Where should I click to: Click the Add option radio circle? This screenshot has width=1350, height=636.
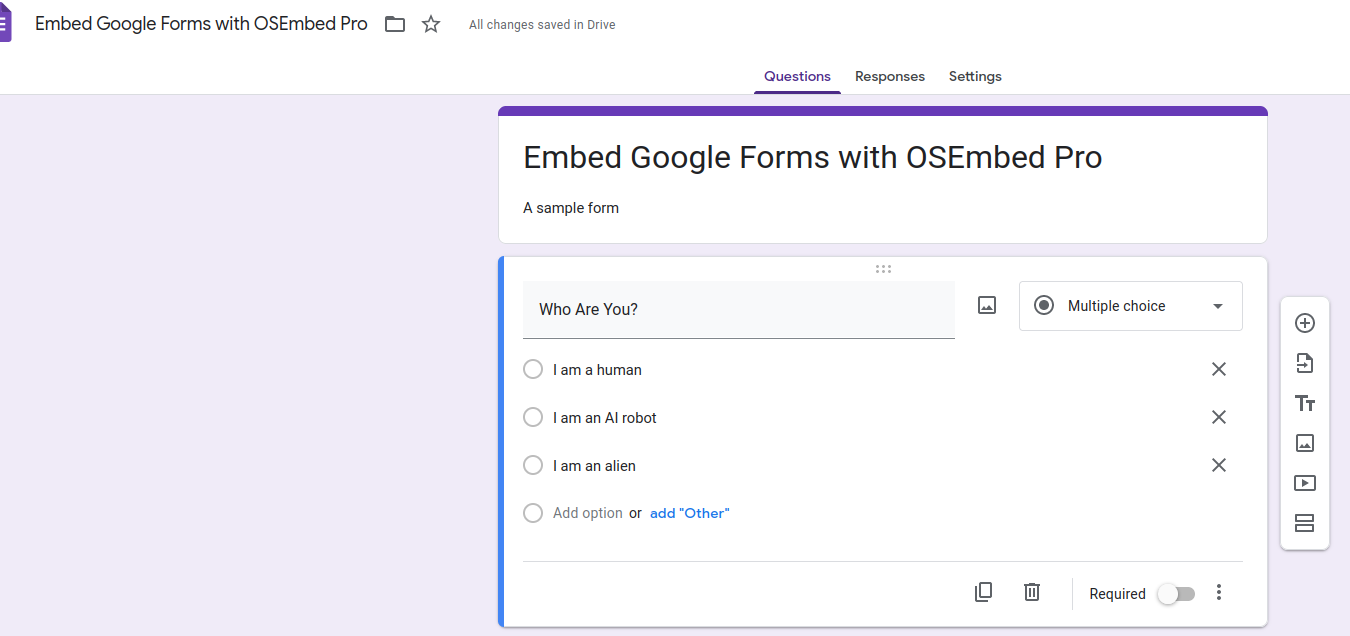pyautogui.click(x=533, y=513)
